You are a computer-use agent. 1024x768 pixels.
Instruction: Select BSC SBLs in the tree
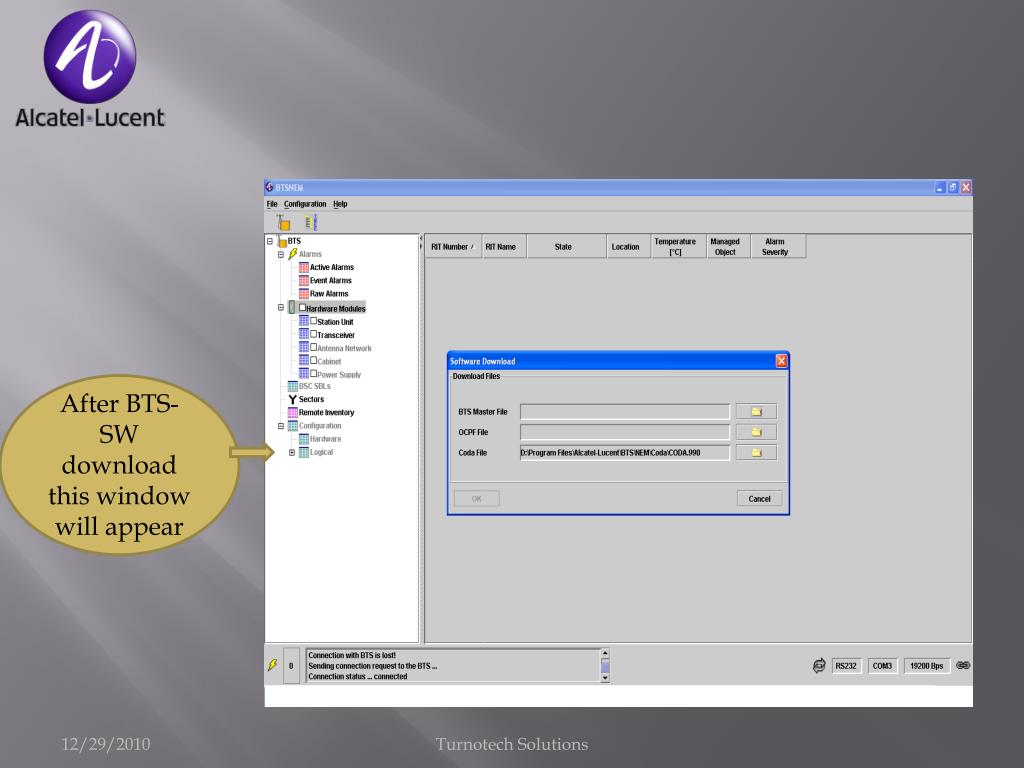click(x=314, y=386)
